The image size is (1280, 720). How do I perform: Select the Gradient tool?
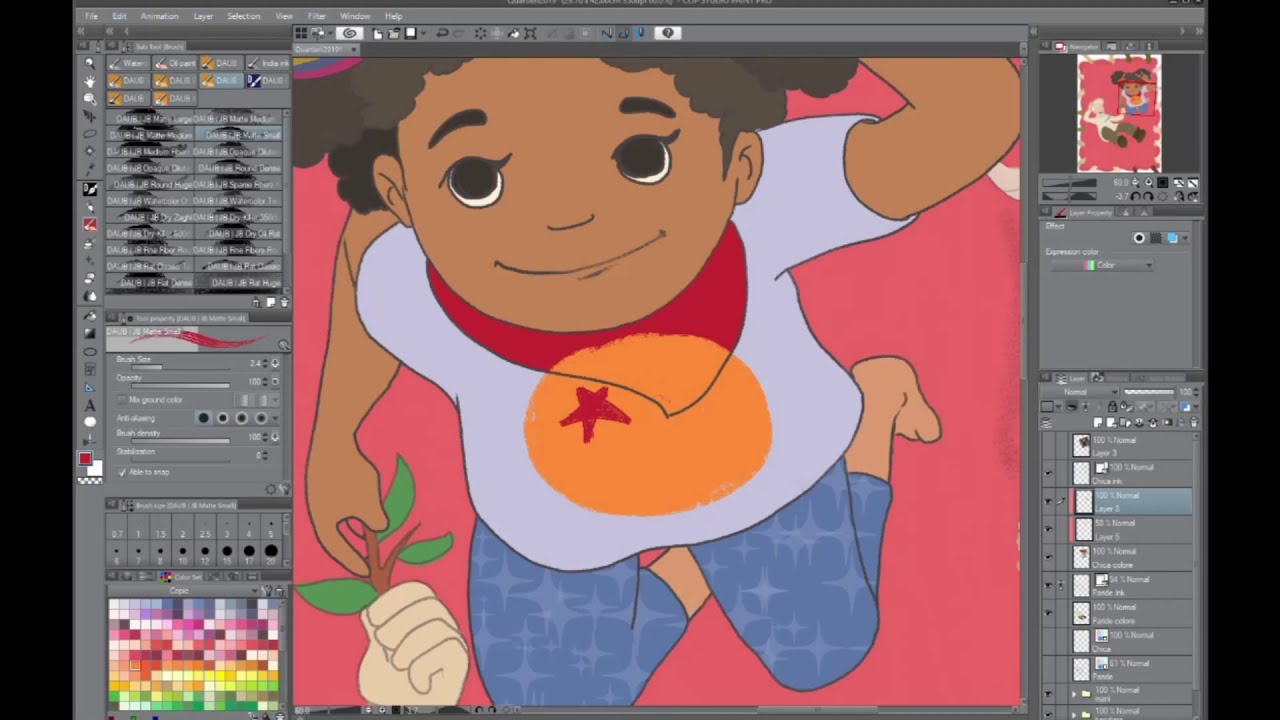[90, 333]
